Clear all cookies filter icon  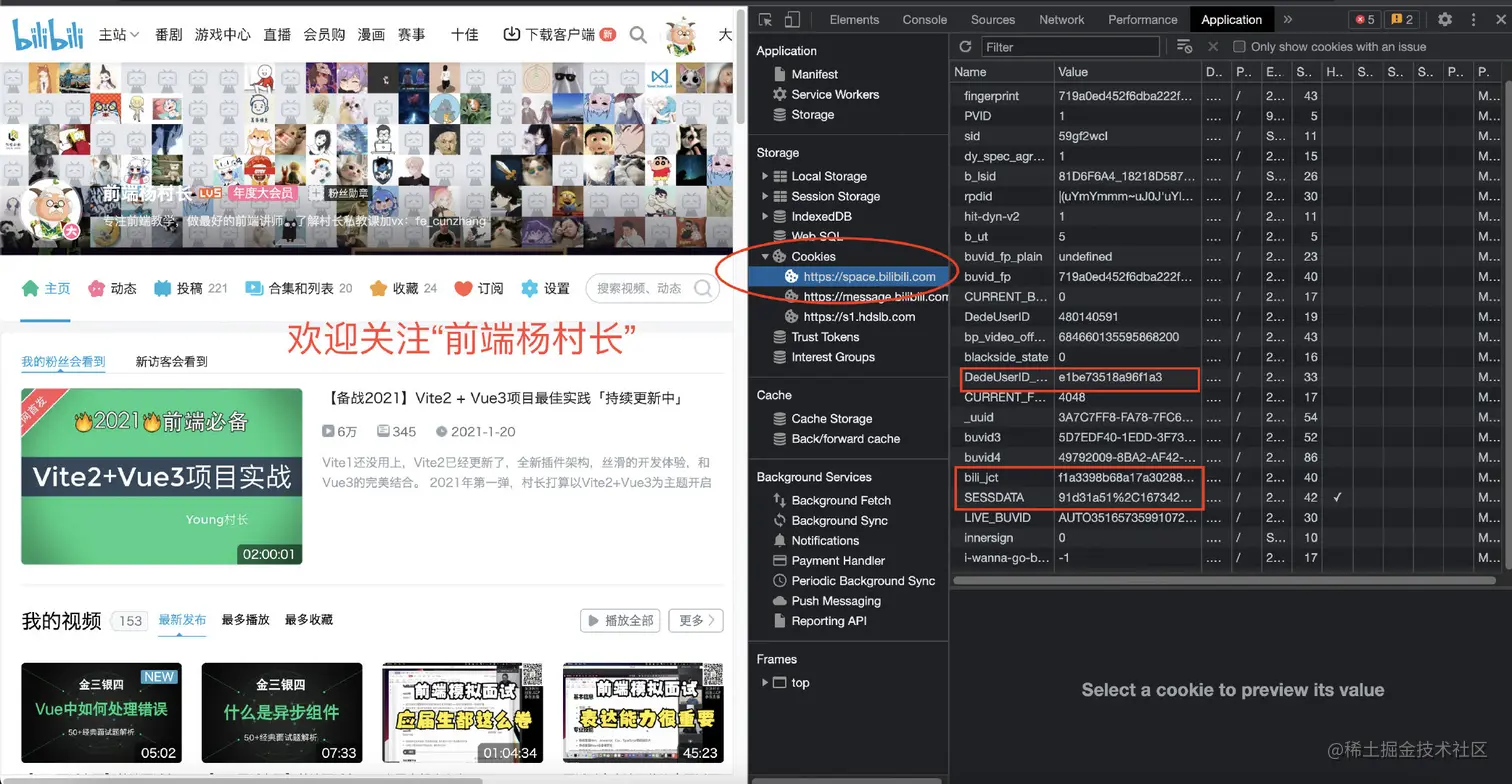pyautogui.click(x=1184, y=46)
